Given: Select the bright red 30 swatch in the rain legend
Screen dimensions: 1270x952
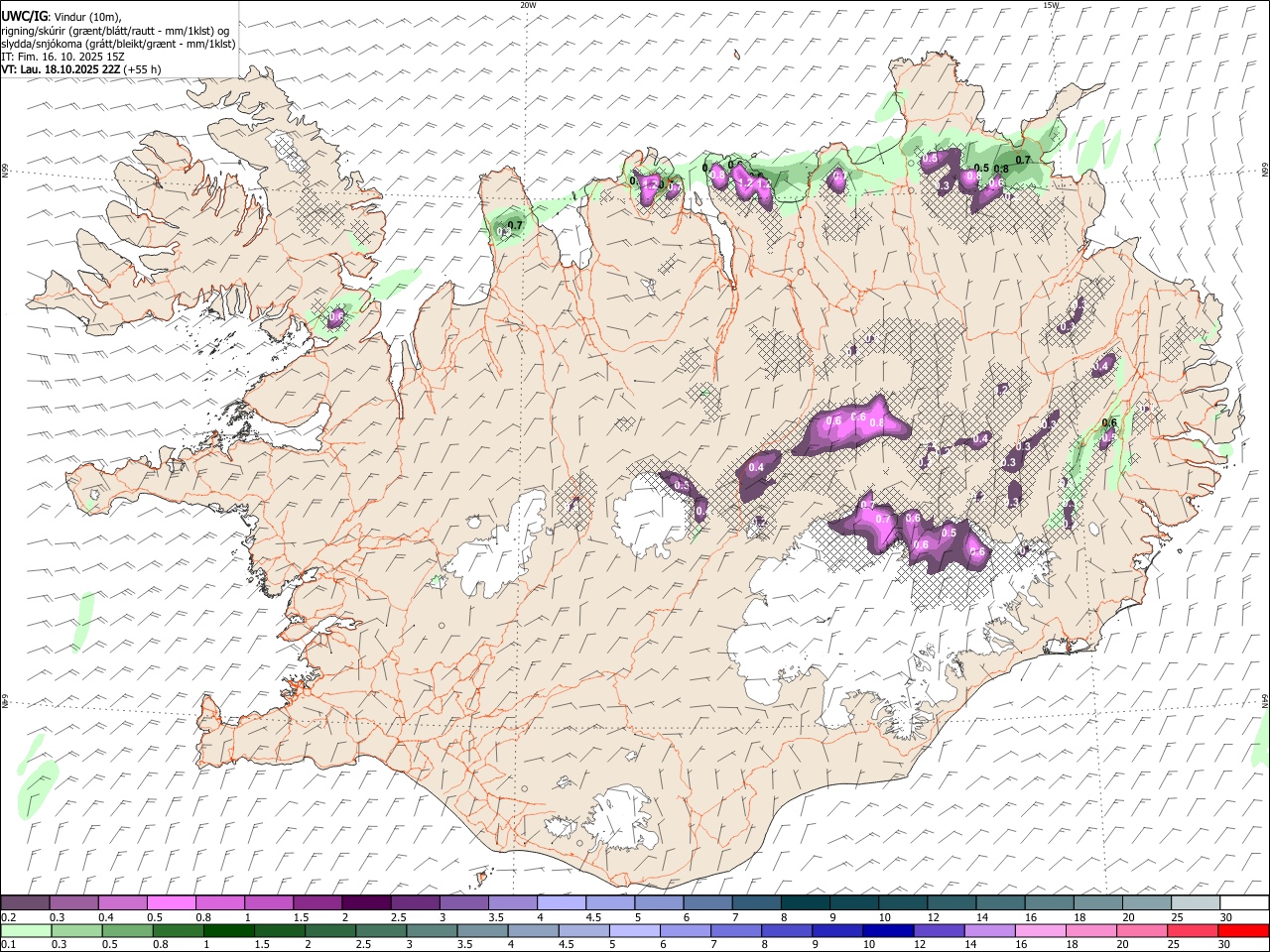Looking at the screenshot, I should click(x=1243, y=930).
